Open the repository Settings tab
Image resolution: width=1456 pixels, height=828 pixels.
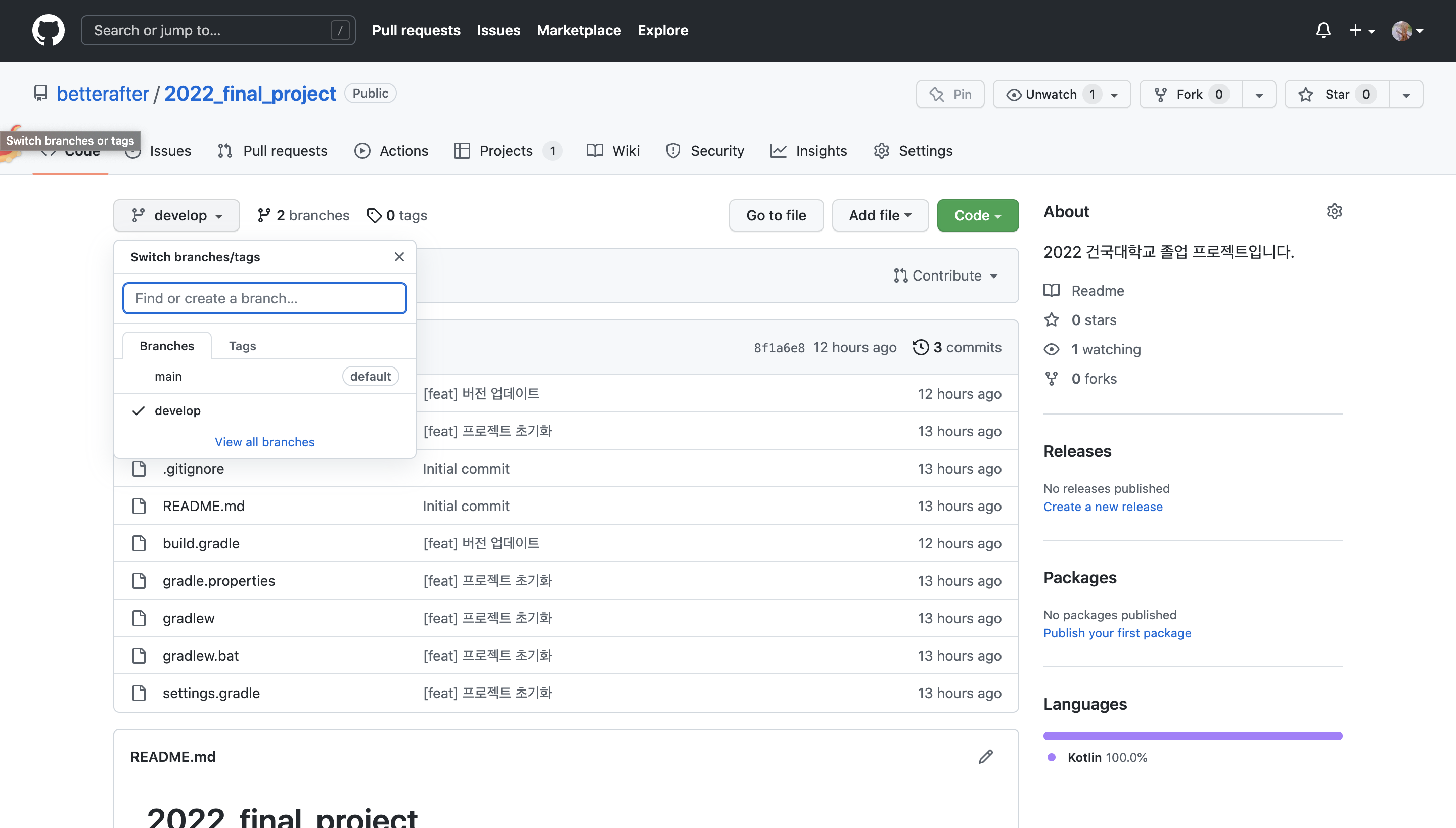click(x=913, y=150)
